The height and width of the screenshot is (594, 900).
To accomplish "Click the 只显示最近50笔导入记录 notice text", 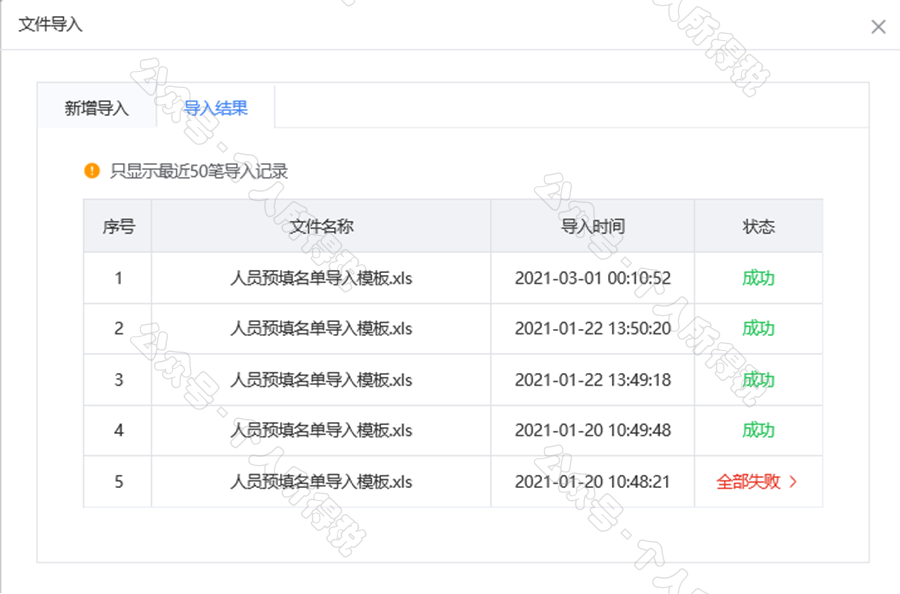I will (x=199, y=171).
